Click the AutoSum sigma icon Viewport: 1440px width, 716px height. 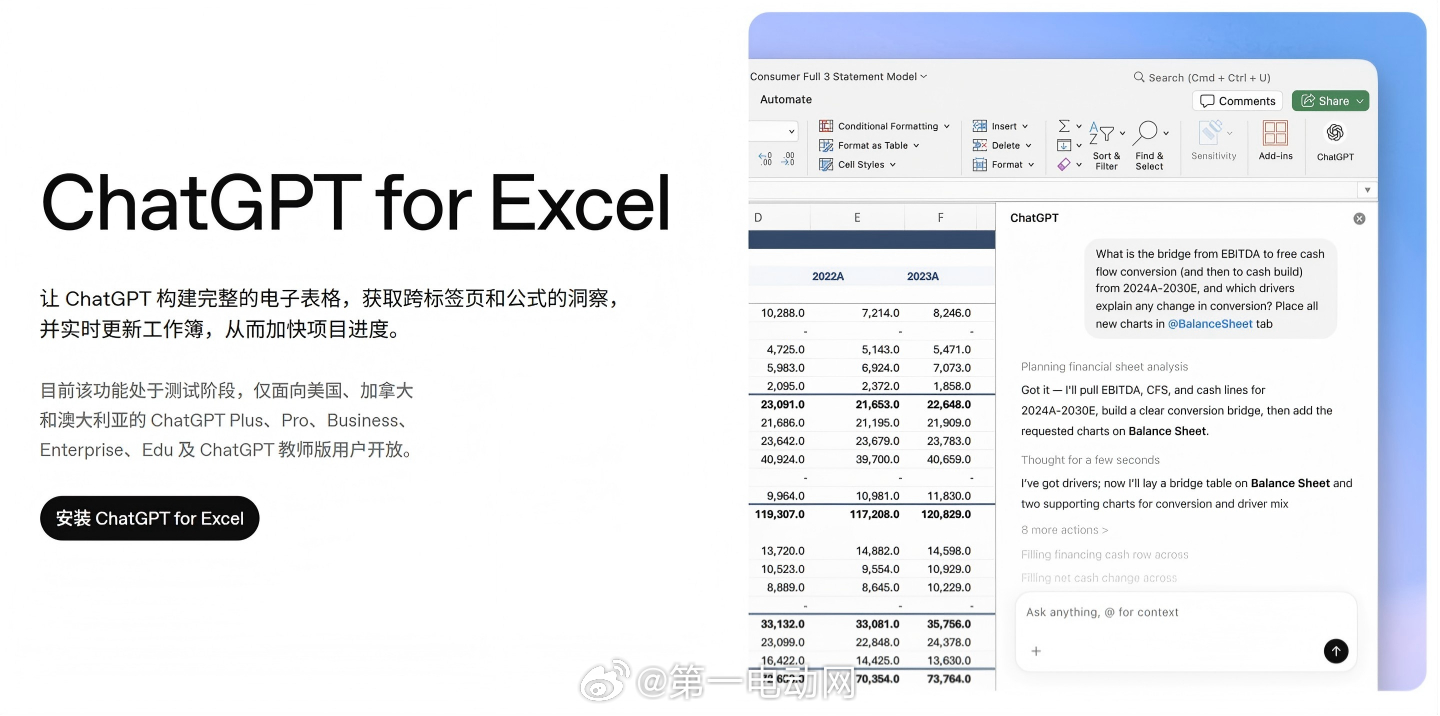coord(1063,124)
